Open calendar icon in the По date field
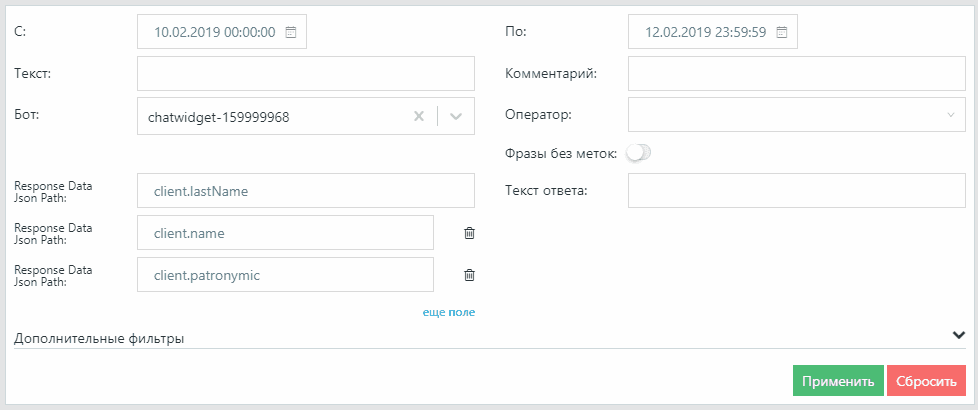978x410 pixels. coord(782,32)
